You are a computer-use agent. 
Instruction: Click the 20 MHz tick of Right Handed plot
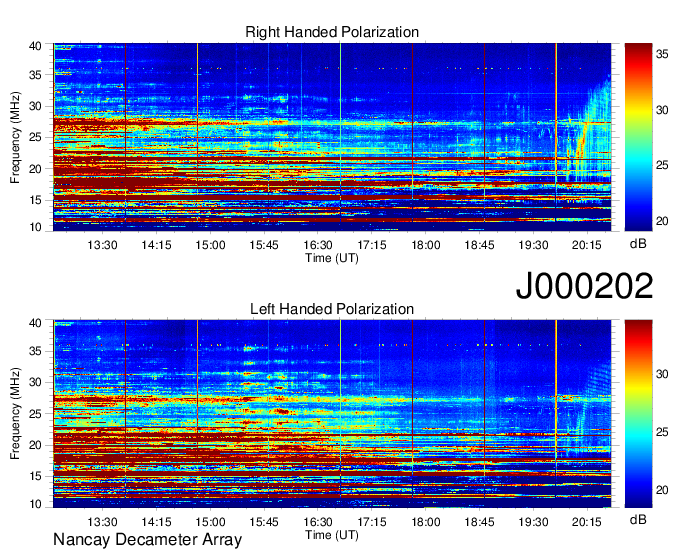35,169
